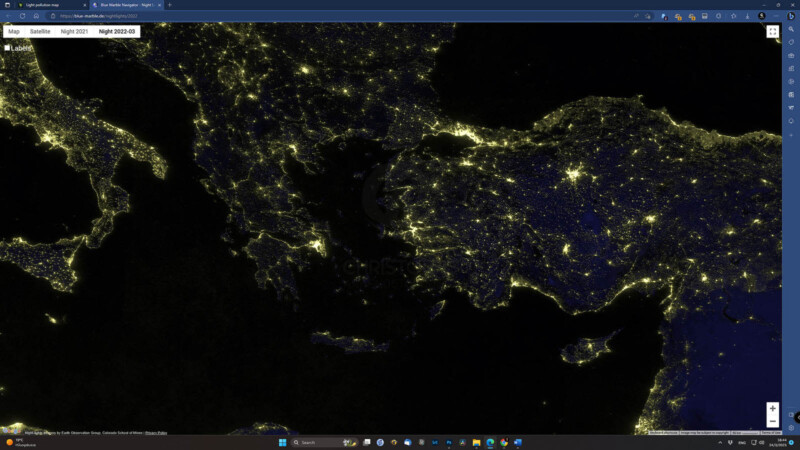Image resolution: width=800 pixels, height=450 pixels.
Task: Reload the page with refresh button
Action: 22,16
